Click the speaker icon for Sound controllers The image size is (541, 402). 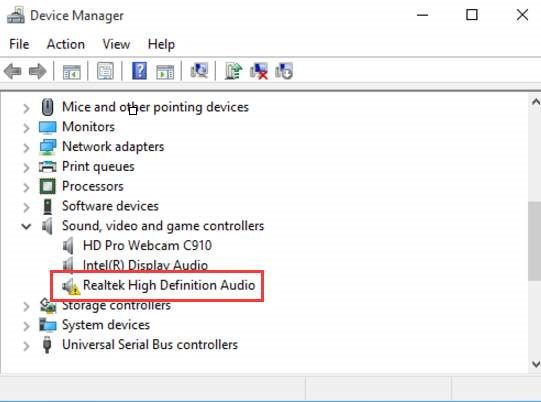[x=47, y=226]
